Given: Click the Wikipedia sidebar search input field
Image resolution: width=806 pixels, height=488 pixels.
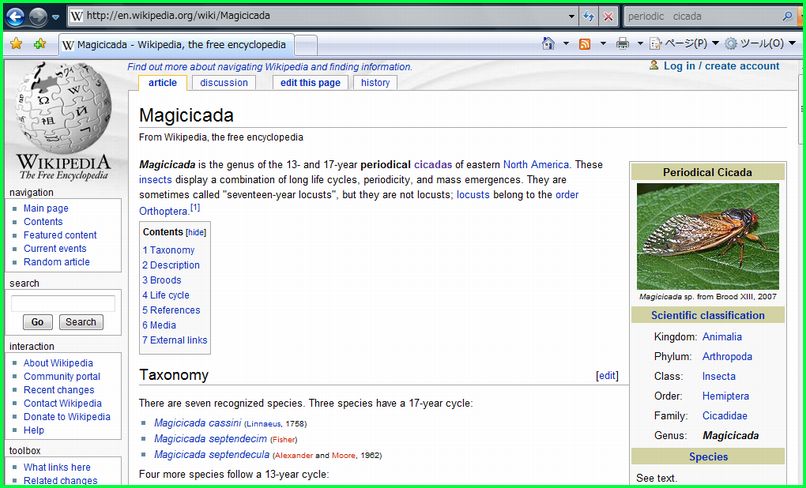Looking at the screenshot, I should [63, 303].
